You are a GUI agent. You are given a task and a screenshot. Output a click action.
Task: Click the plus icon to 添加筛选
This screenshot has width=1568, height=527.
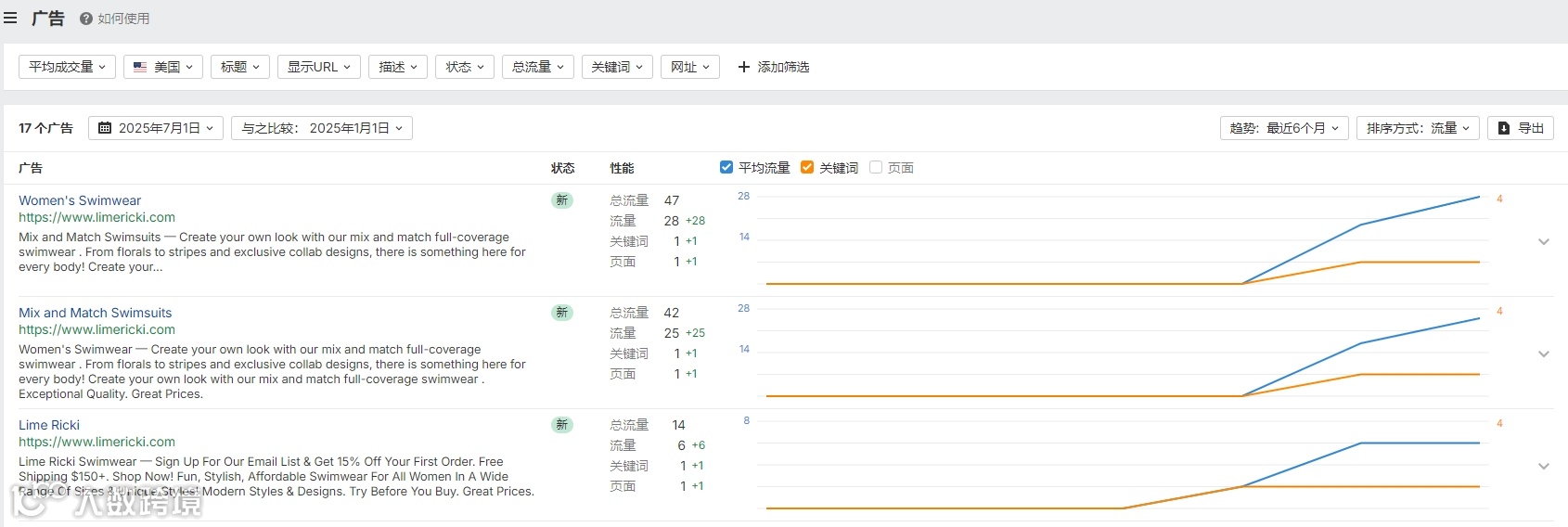[x=743, y=67]
